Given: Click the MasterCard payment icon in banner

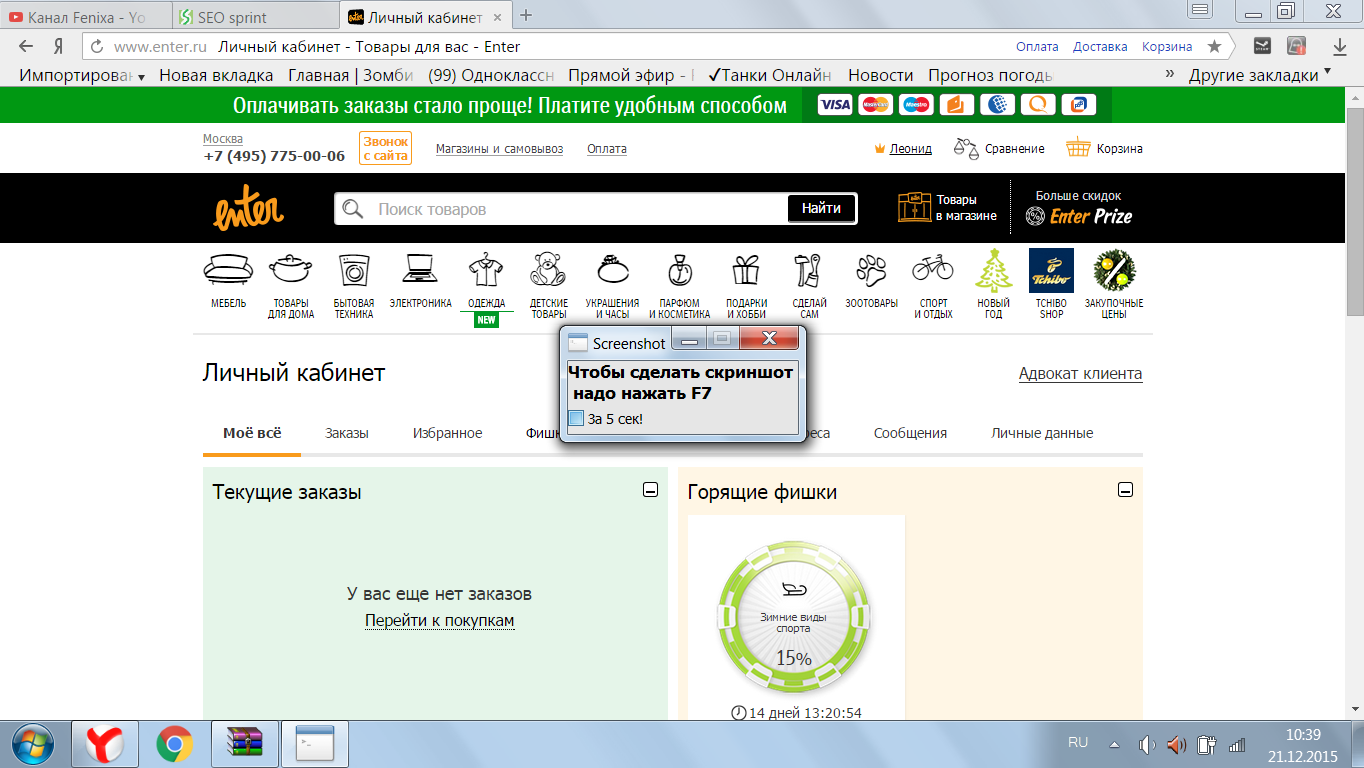Looking at the screenshot, I should coord(876,105).
